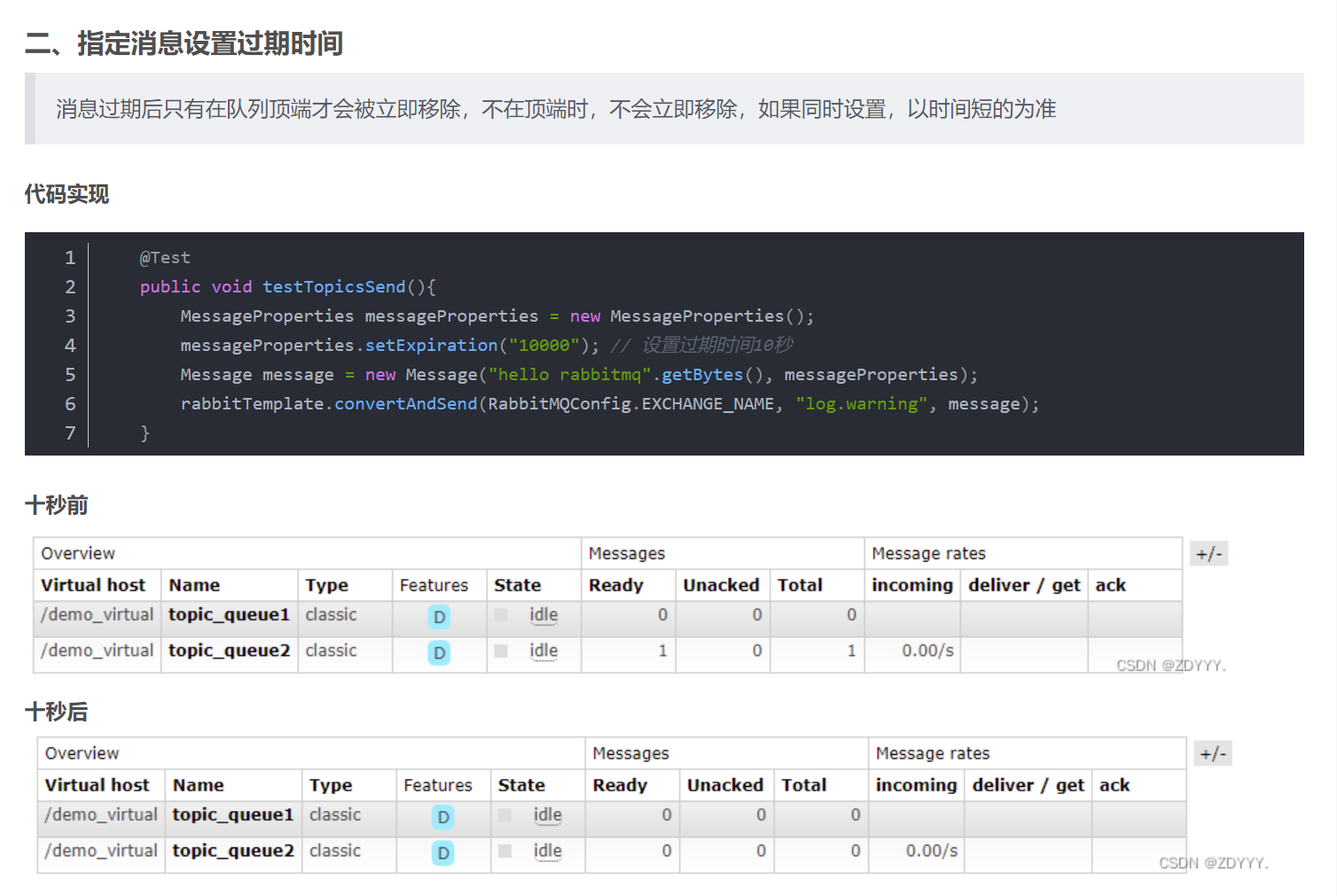1337x896 pixels.
Task: Click the state indicator square of topic_queue2 under 十秒后
Action: 505,851
